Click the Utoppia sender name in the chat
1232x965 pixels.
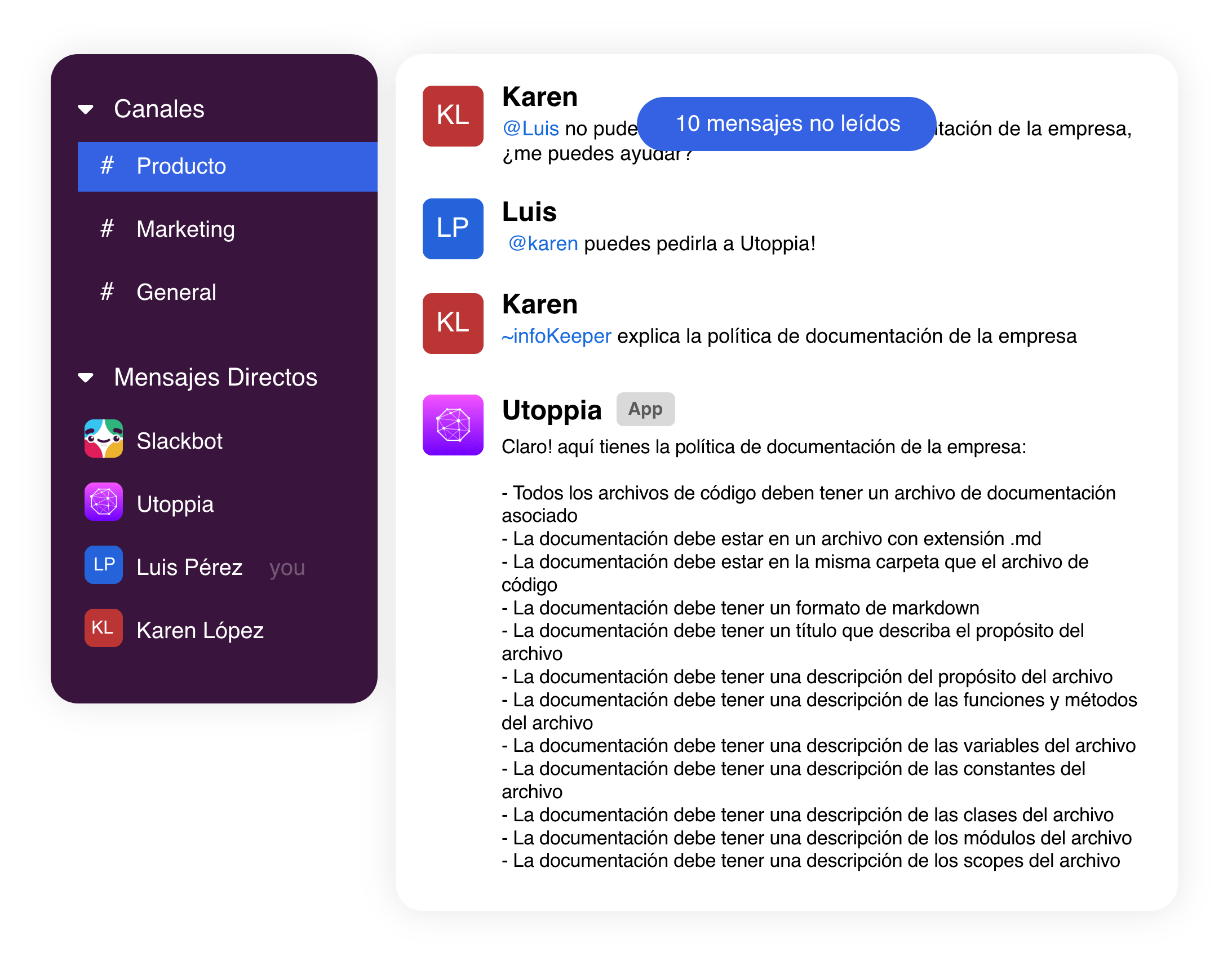[x=551, y=410]
